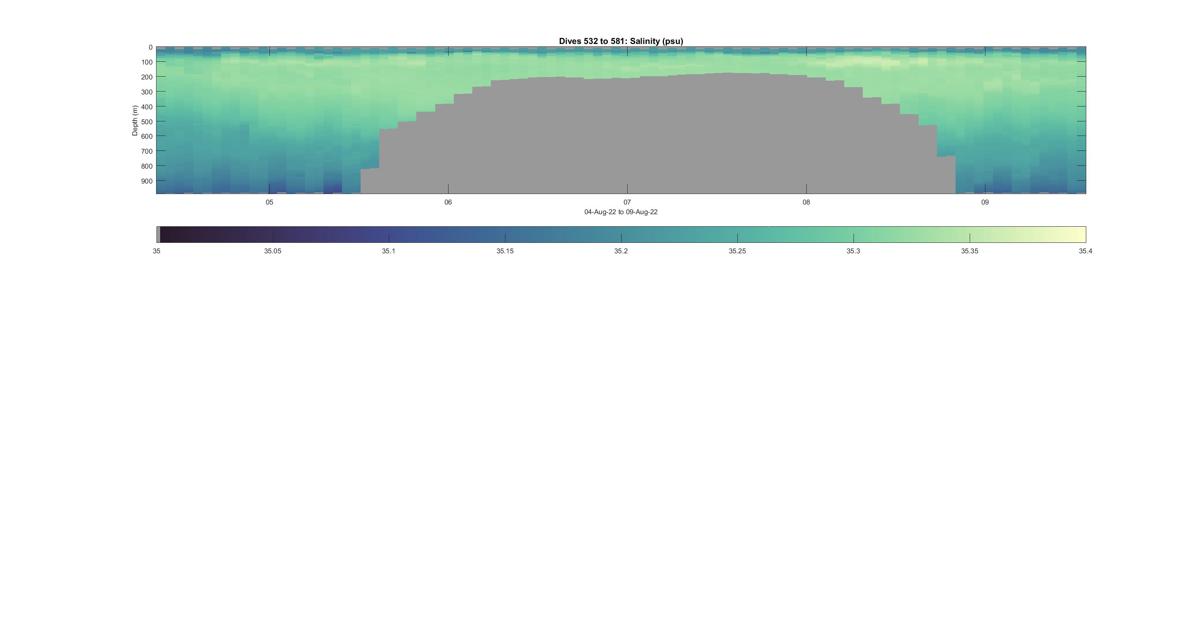Click the x-axis tick label "07"

627,202
